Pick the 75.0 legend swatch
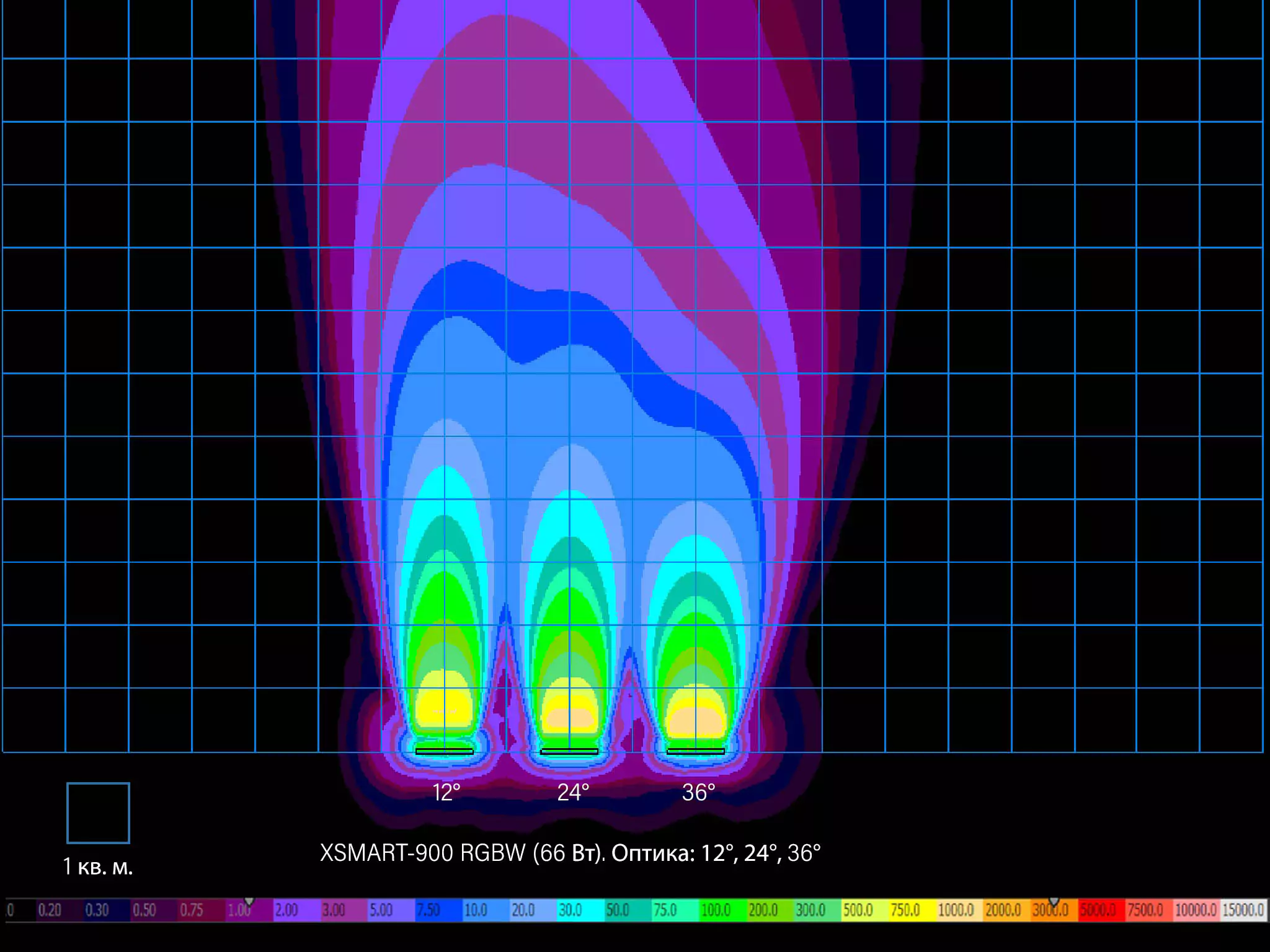The width and height of the screenshot is (1270, 952). coord(675,910)
